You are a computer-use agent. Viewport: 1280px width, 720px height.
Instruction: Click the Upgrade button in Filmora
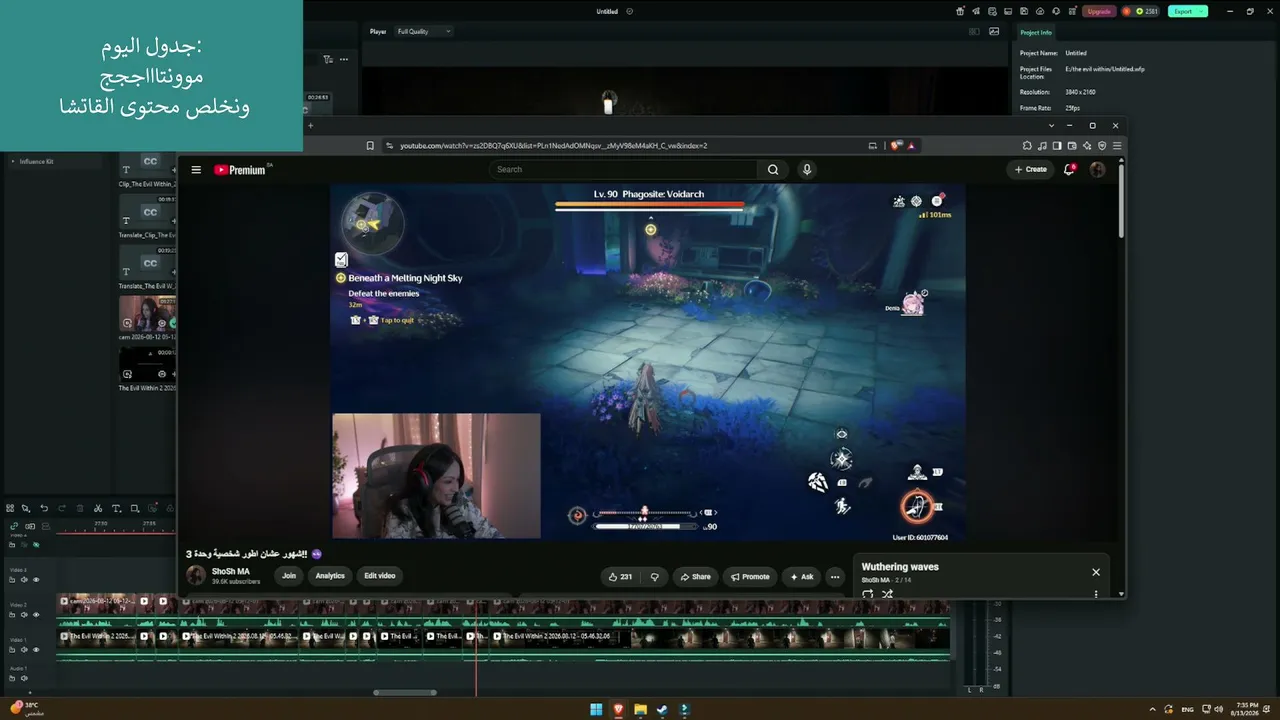click(x=1099, y=11)
